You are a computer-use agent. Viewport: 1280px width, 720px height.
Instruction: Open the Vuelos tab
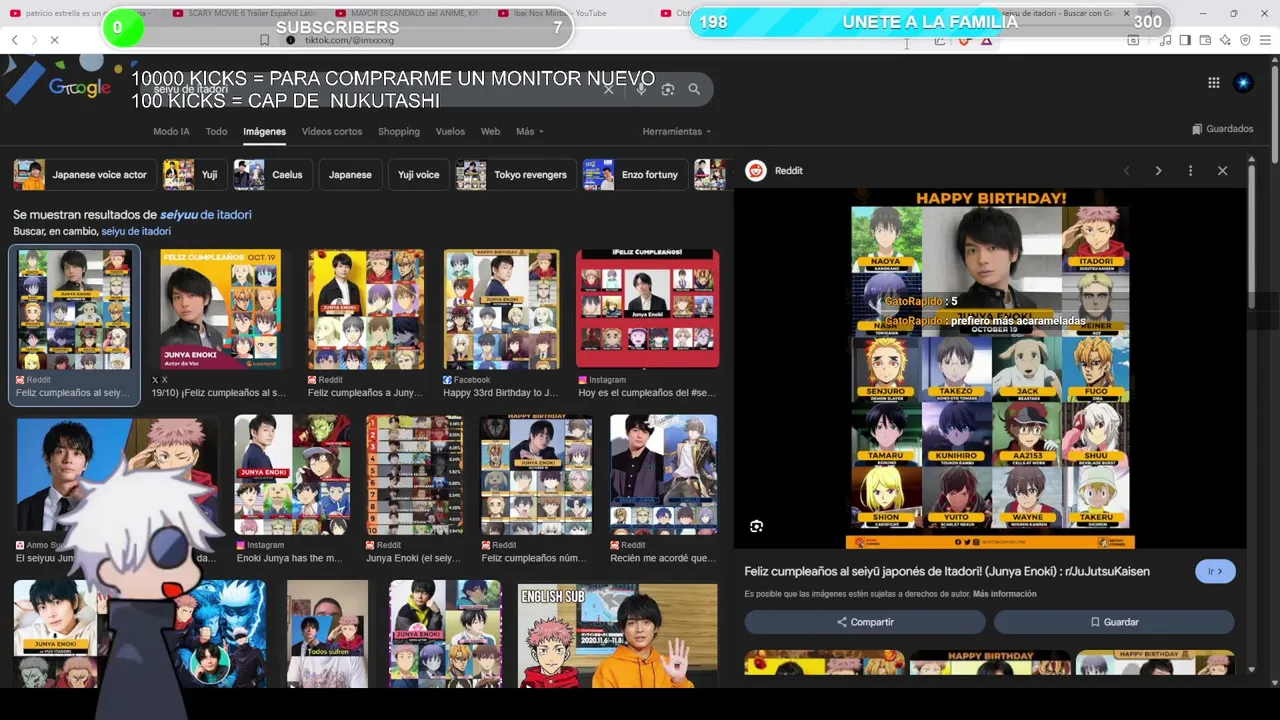click(450, 131)
